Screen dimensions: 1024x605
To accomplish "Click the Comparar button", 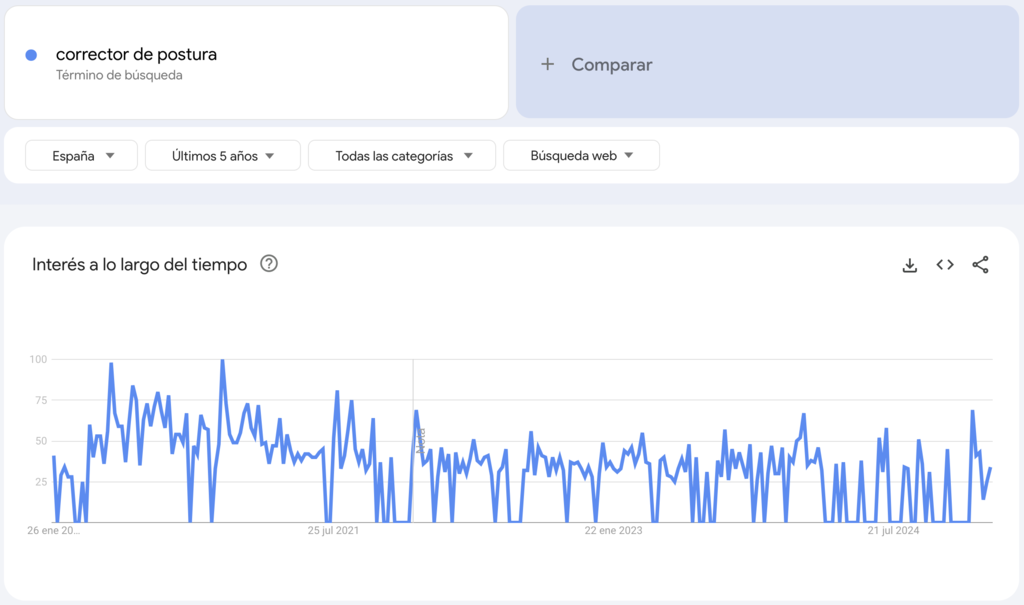I will tap(610, 63).
